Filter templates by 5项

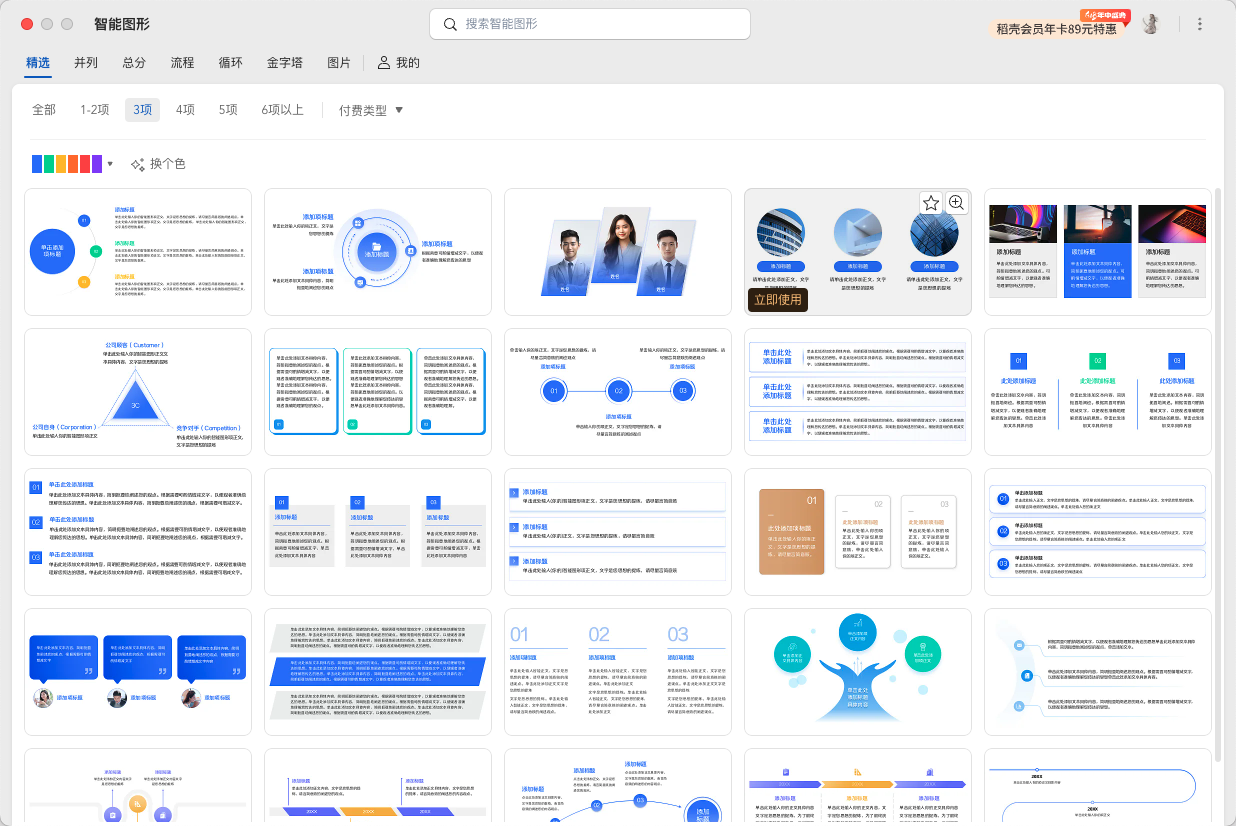coord(228,110)
